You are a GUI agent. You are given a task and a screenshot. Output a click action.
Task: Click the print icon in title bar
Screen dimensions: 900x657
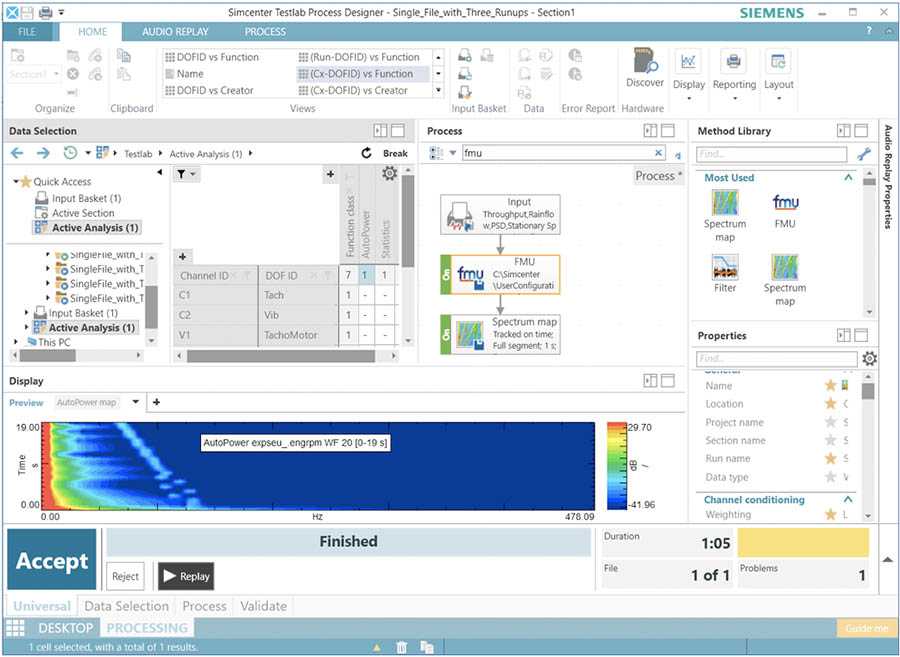point(45,12)
